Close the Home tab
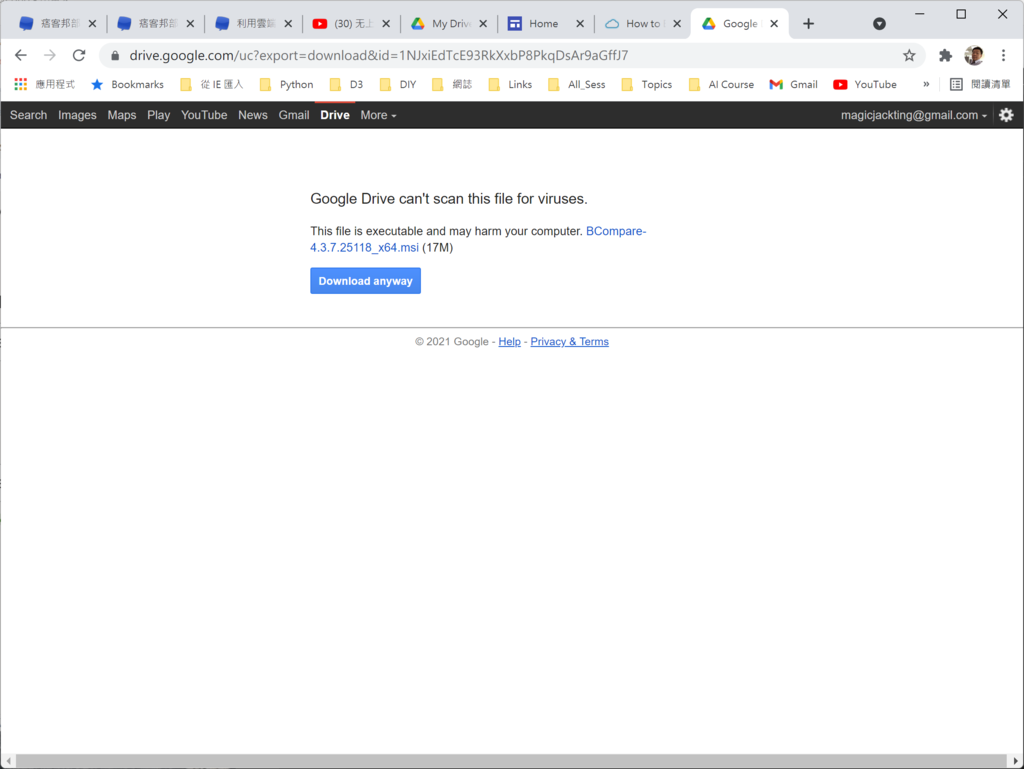 pyautogui.click(x=580, y=24)
